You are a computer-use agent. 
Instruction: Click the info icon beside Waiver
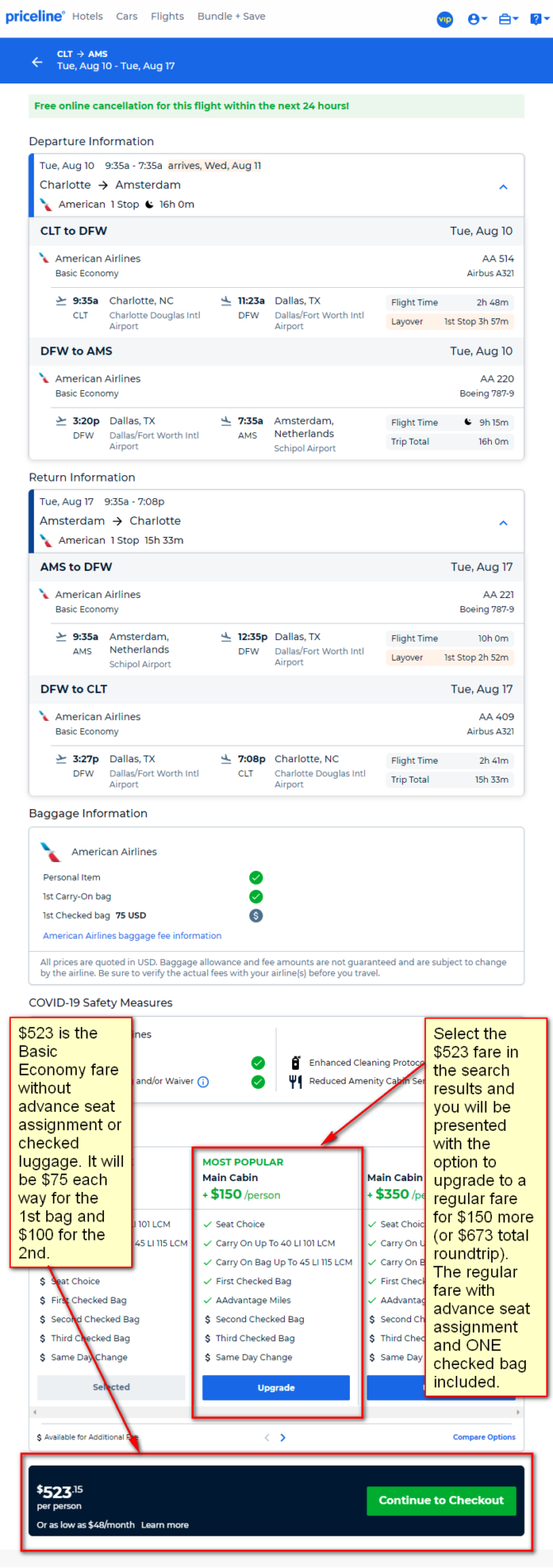(x=203, y=1081)
